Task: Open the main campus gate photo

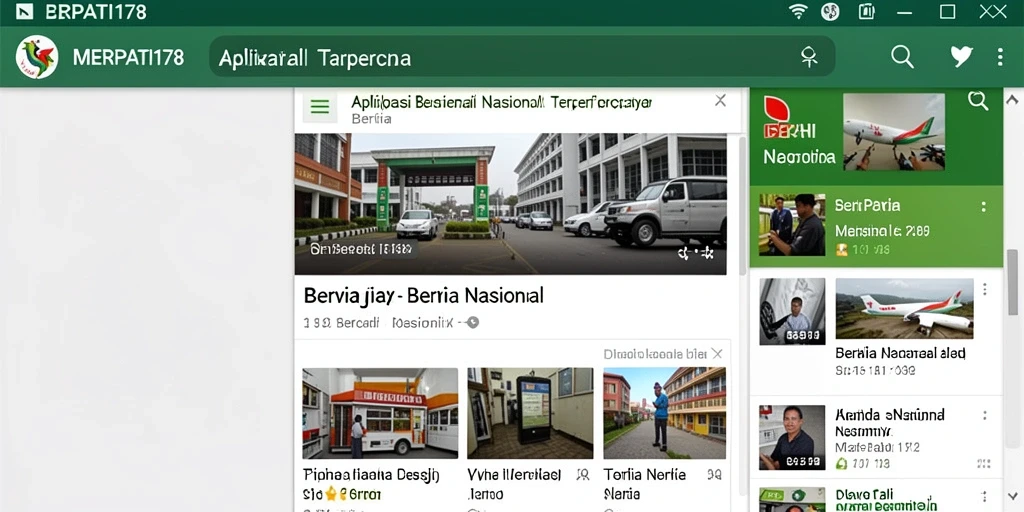Action: [511, 204]
